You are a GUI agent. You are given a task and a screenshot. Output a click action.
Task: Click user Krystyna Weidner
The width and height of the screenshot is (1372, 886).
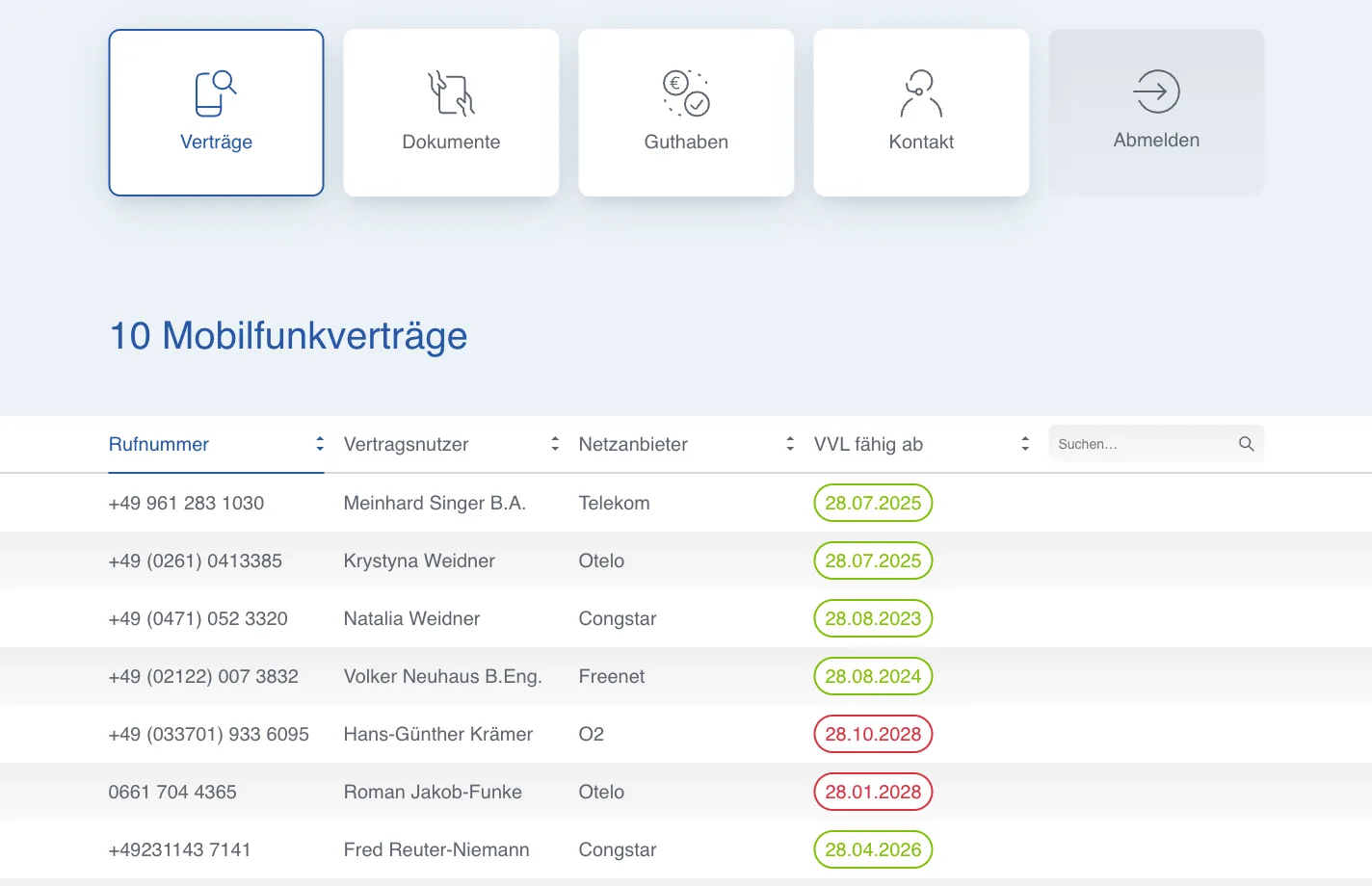419,560
